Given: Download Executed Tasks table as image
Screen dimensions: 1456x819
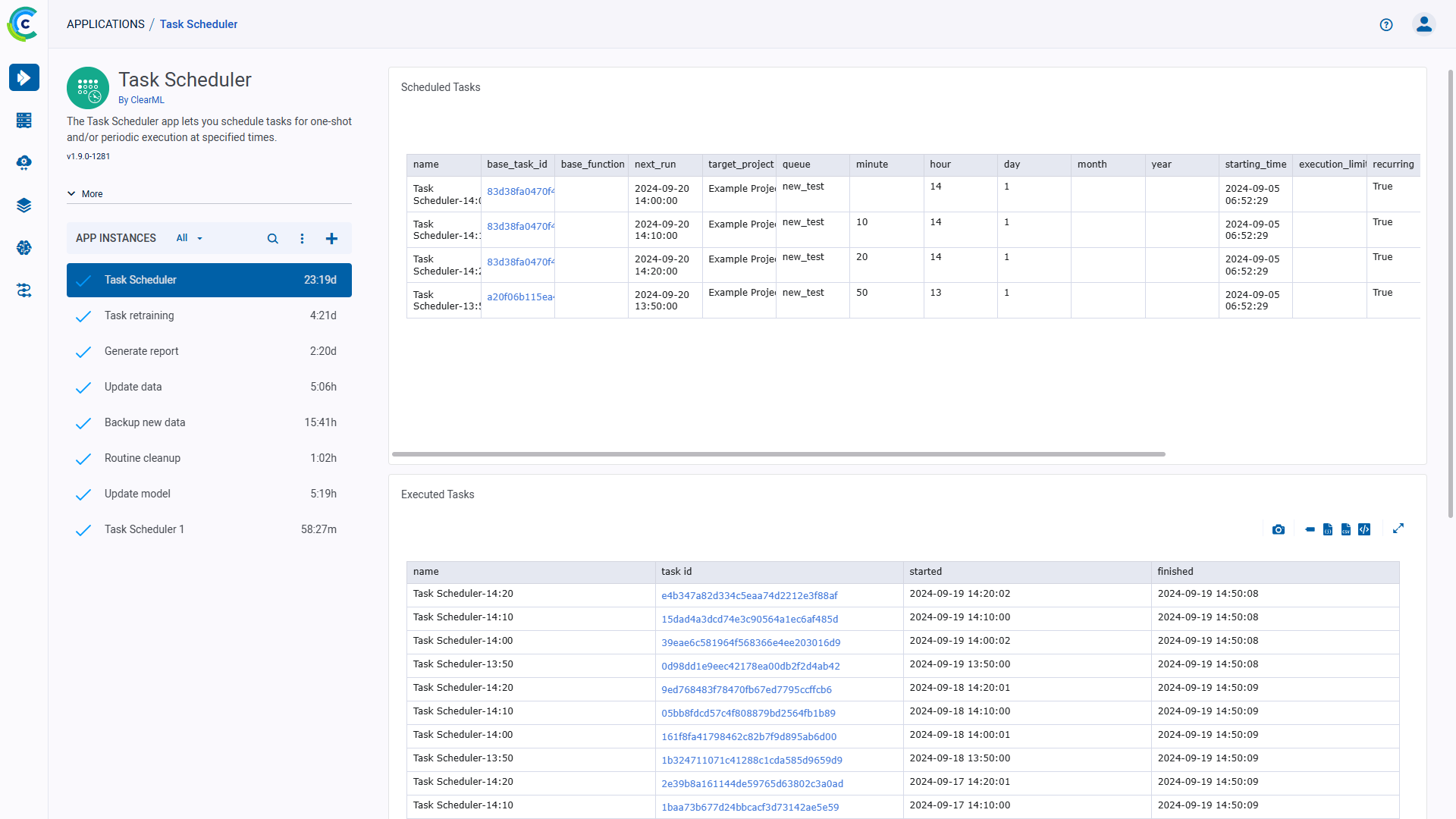Looking at the screenshot, I should tap(1279, 529).
